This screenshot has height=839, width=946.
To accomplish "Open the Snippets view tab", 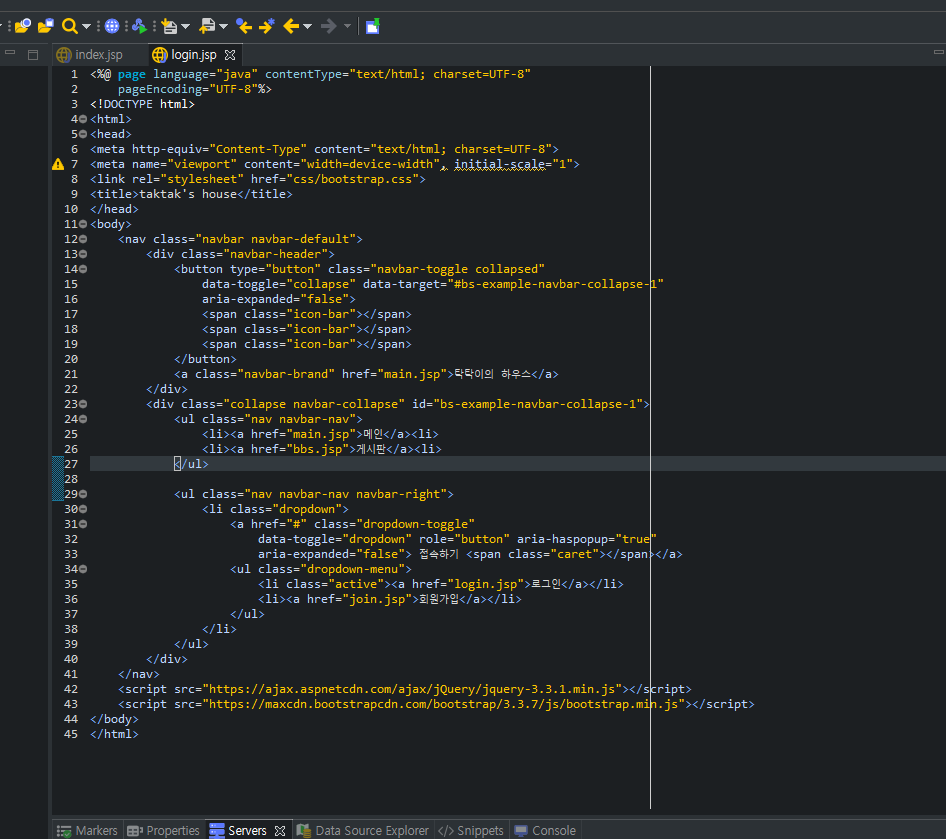I will (471, 831).
